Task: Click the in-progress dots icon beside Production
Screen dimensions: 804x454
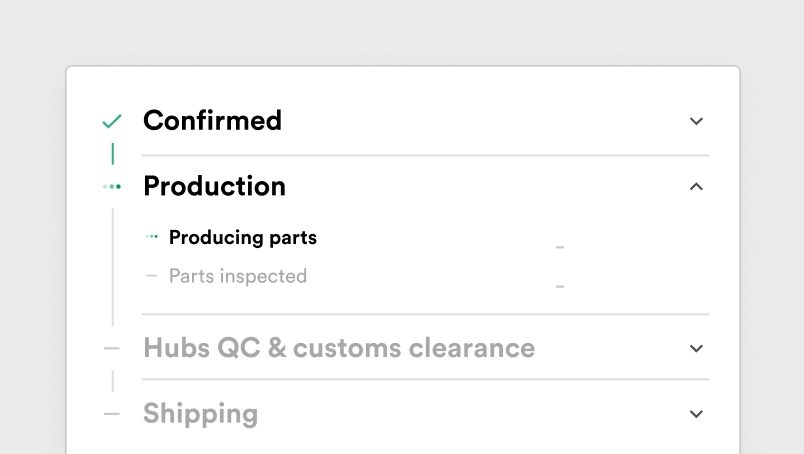Action: click(112, 186)
